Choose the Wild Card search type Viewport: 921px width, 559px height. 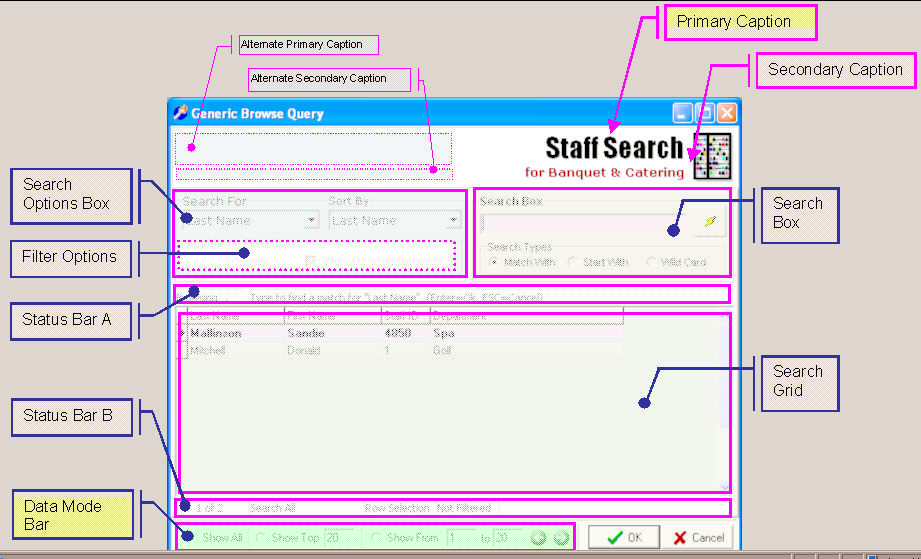click(652, 262)
